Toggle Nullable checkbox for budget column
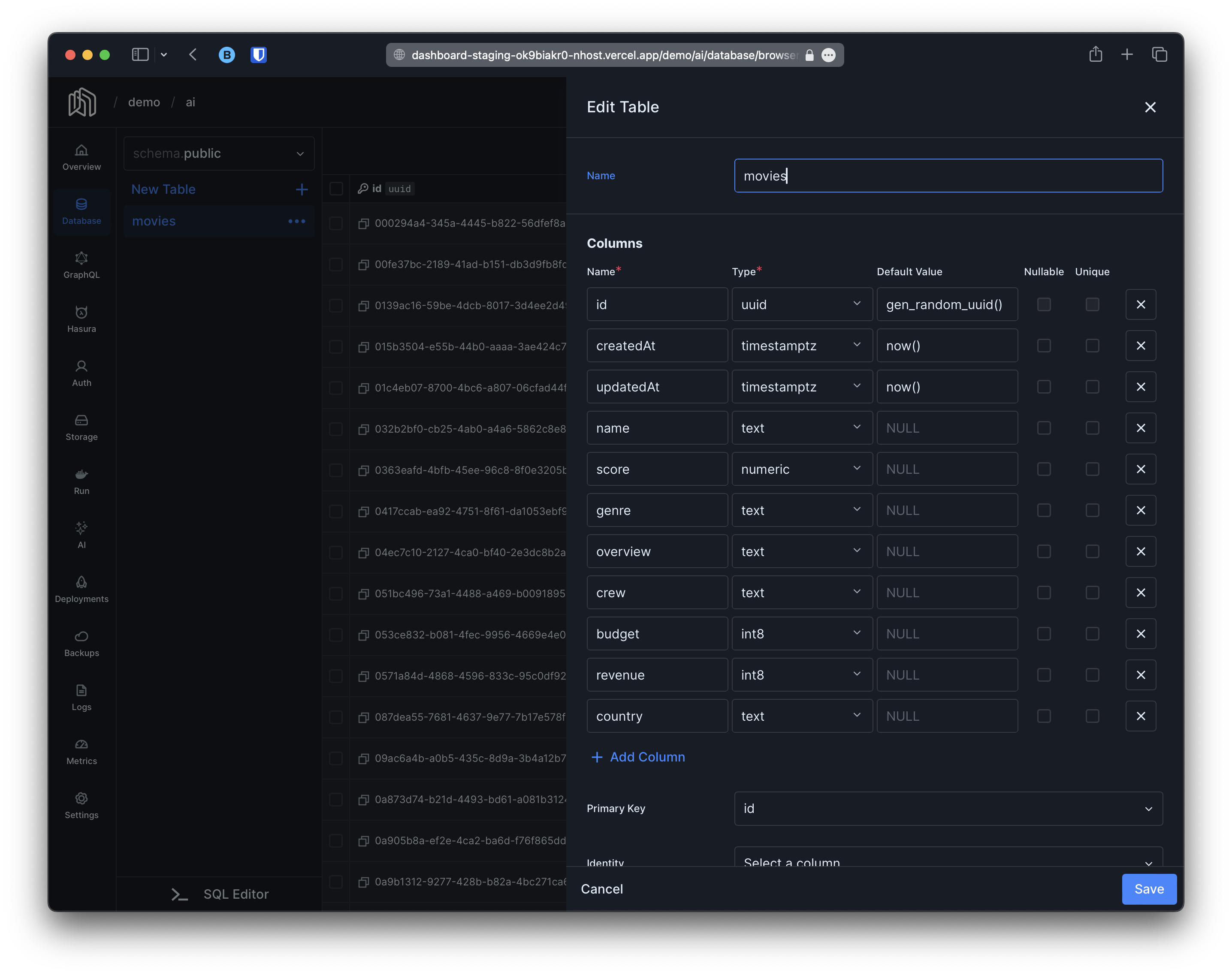This screenshot has height=975, width=1232. pyautogui.click(x=1044, y=634)
